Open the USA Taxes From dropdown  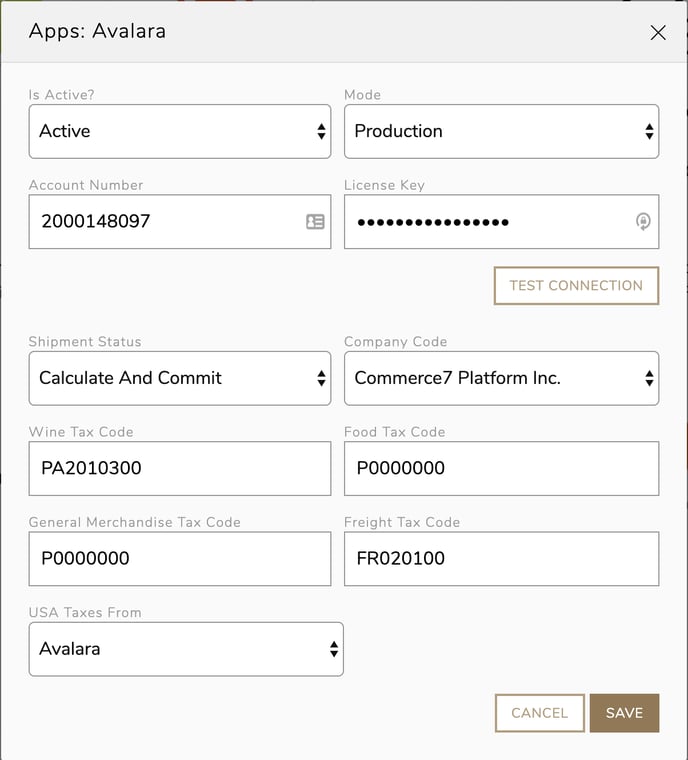tap(186, 649)
